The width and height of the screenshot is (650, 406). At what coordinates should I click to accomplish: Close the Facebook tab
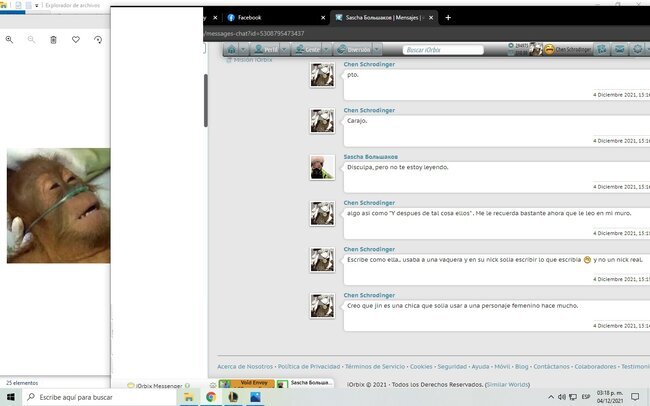pos(323,18)
